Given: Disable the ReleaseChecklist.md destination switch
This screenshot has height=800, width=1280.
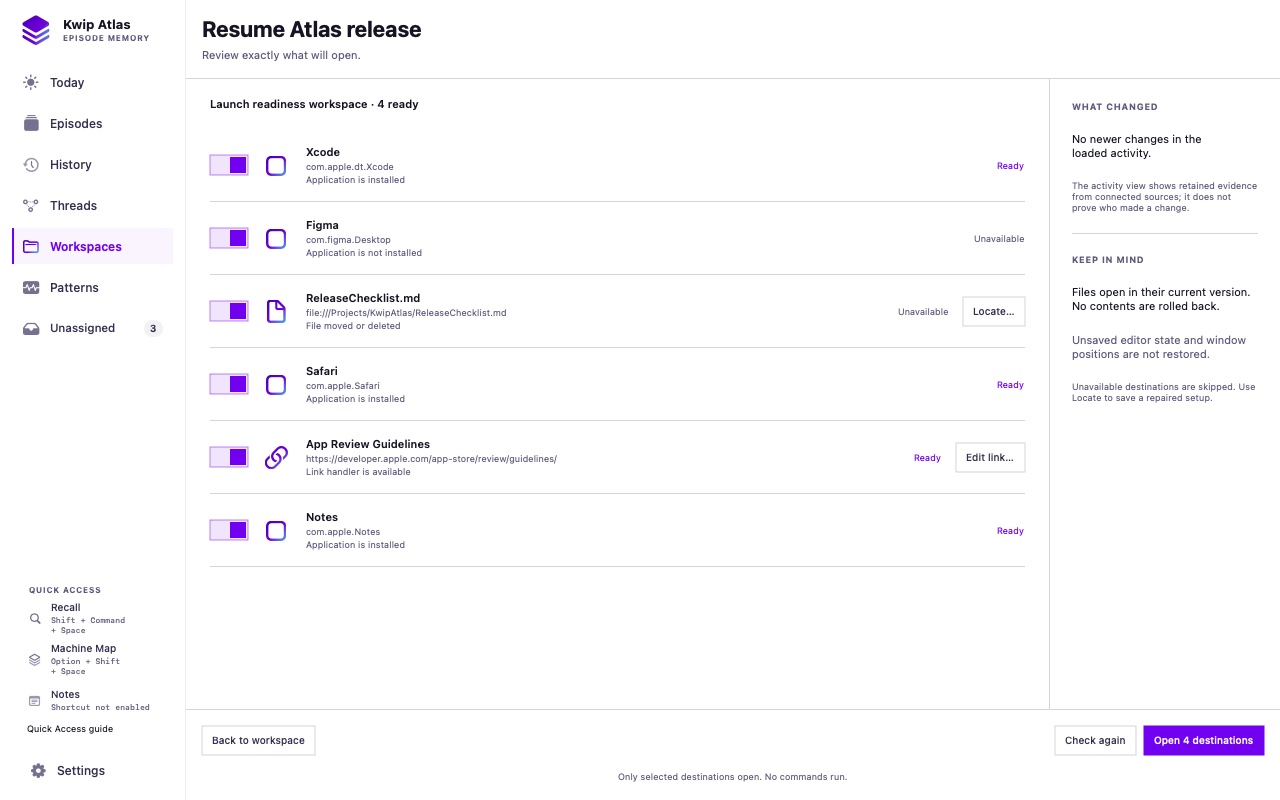Looking at the screenshot, I should pyautogui.click(x=229, y=311).
